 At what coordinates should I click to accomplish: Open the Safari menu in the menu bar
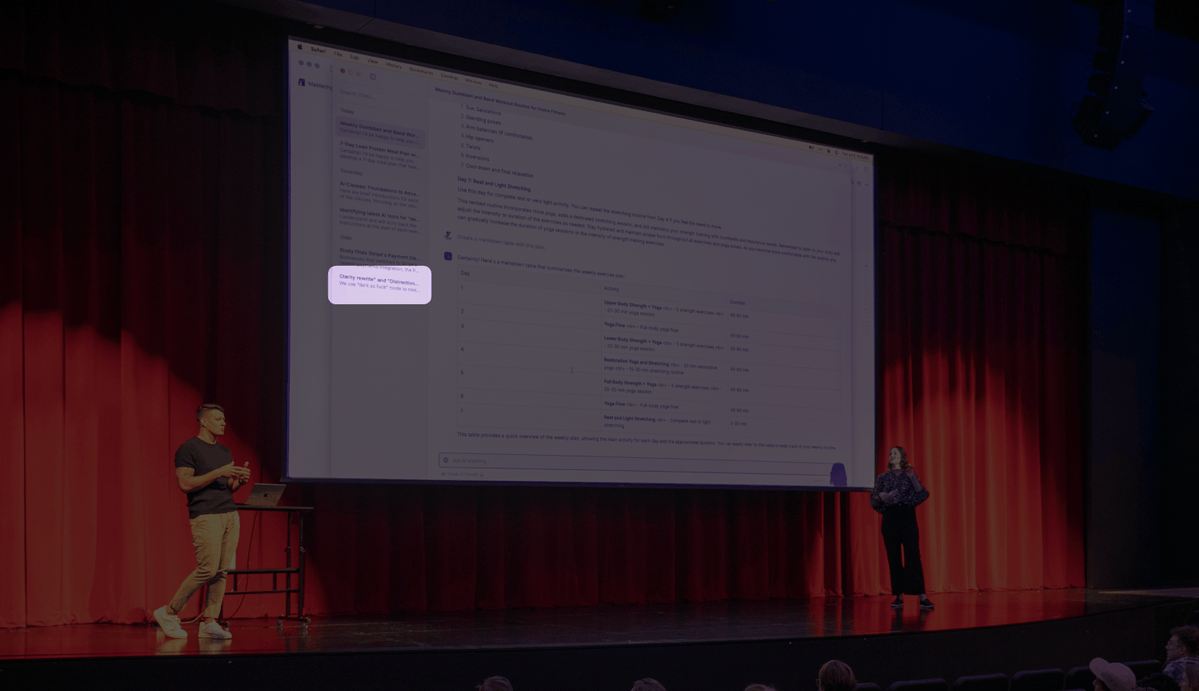(x=318, y=50)
